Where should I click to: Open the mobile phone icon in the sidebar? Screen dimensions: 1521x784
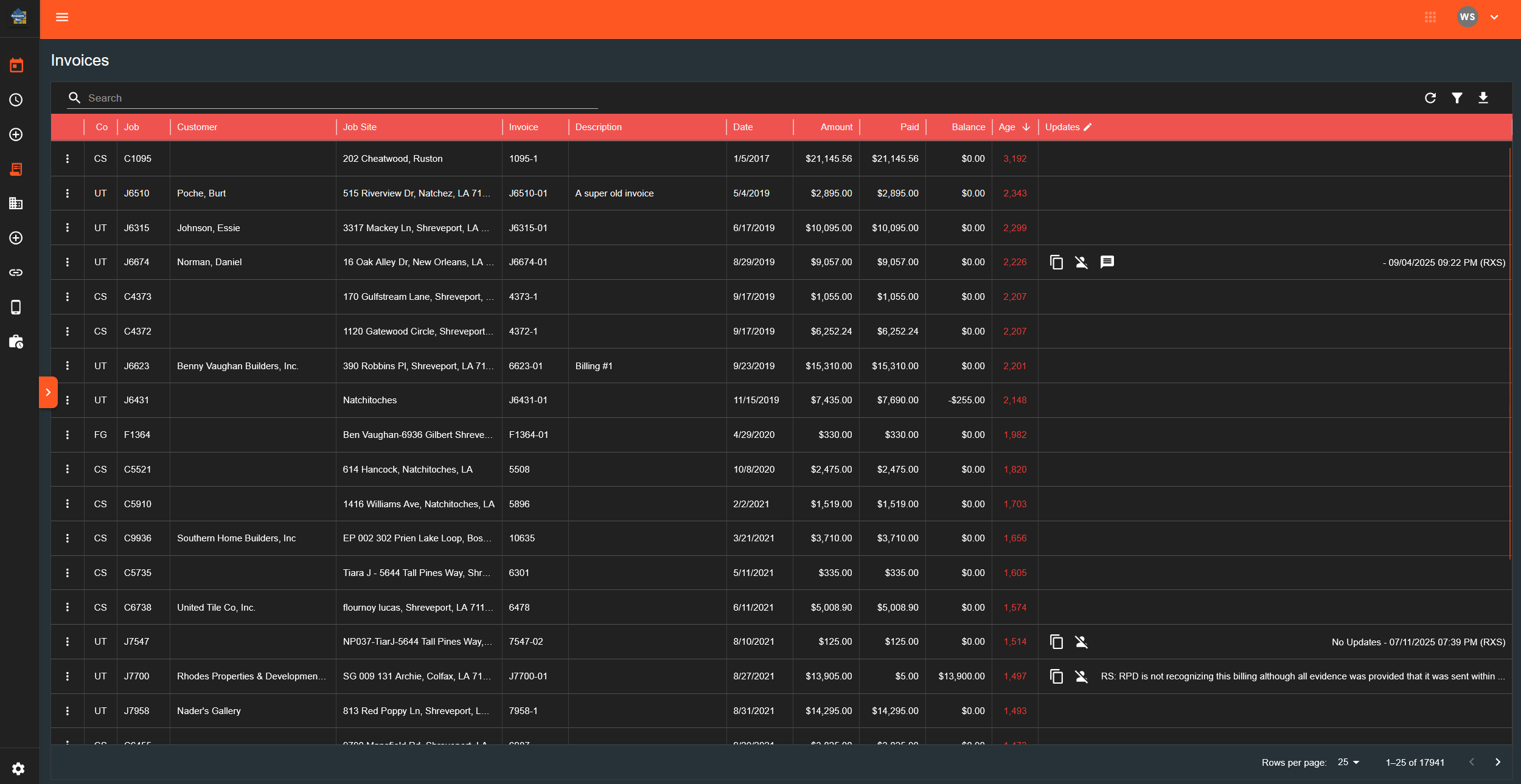coord(16,307)
